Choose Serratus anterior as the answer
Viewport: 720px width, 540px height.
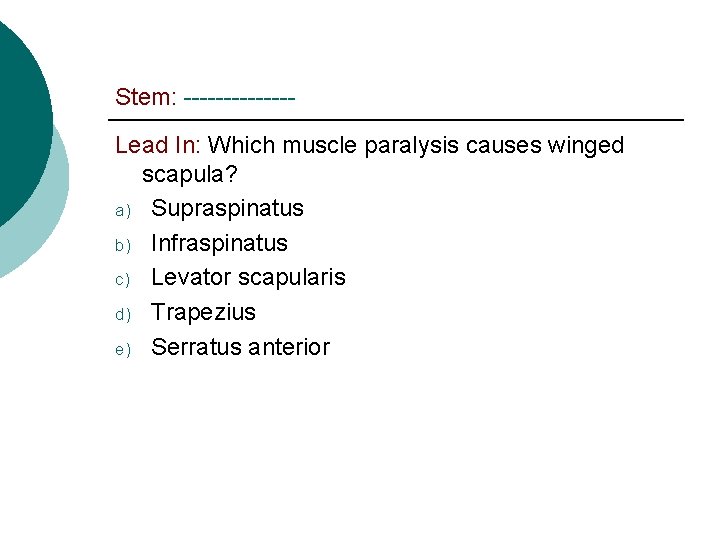click(240, 347)
